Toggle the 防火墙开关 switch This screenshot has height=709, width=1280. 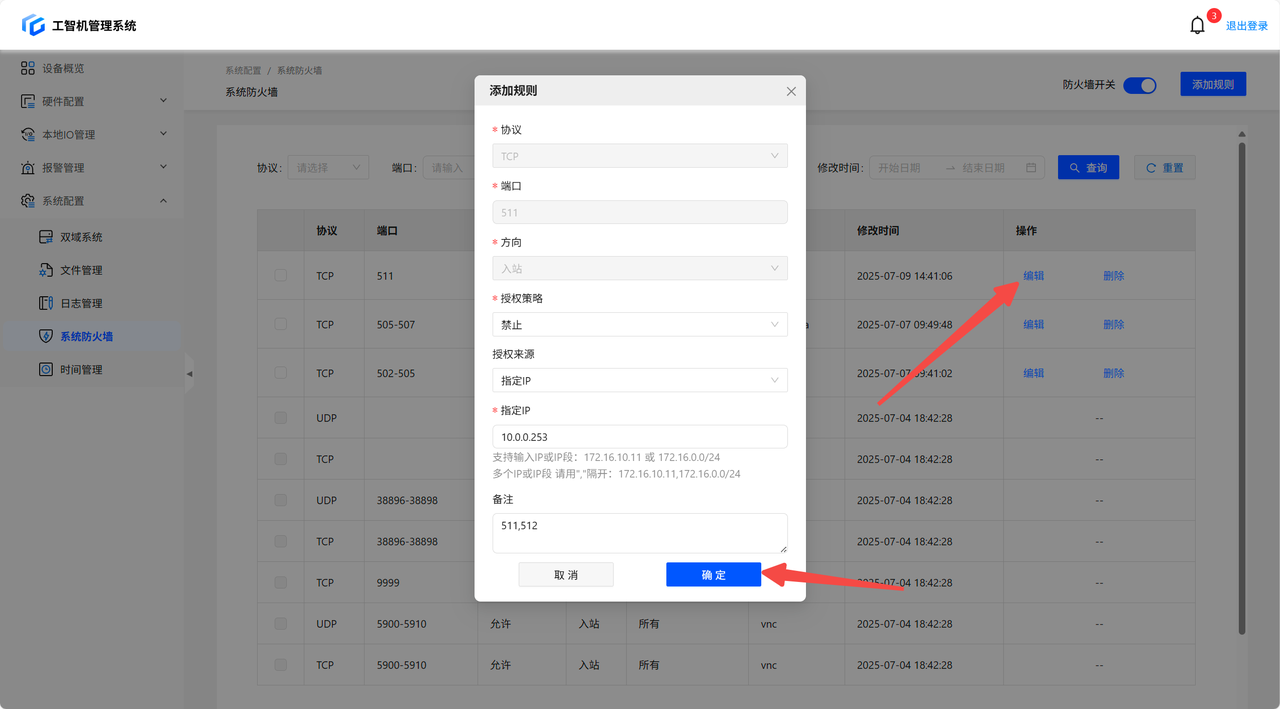coord(1139,85)
